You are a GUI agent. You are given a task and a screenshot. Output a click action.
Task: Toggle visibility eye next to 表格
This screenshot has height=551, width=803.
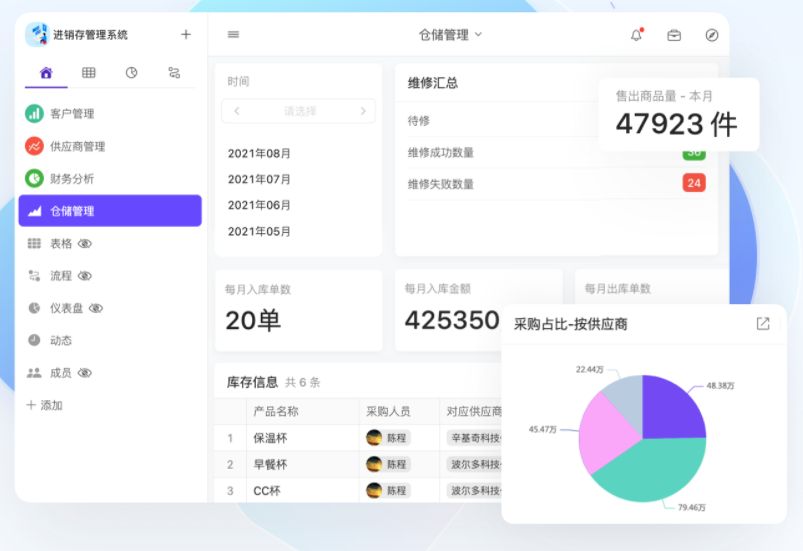pos(84,244)
